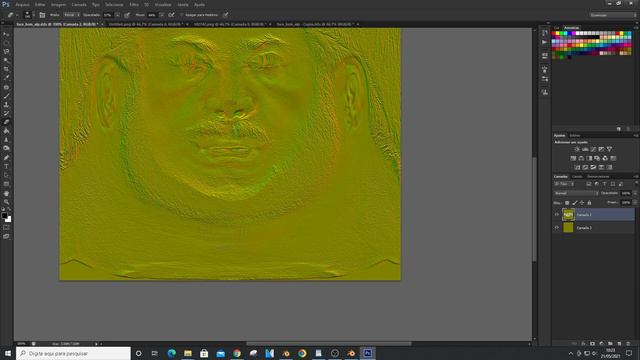Screen dimensions: 640x360
Task: Toggle layer filtering switch
Action: (x=636, y=184)
